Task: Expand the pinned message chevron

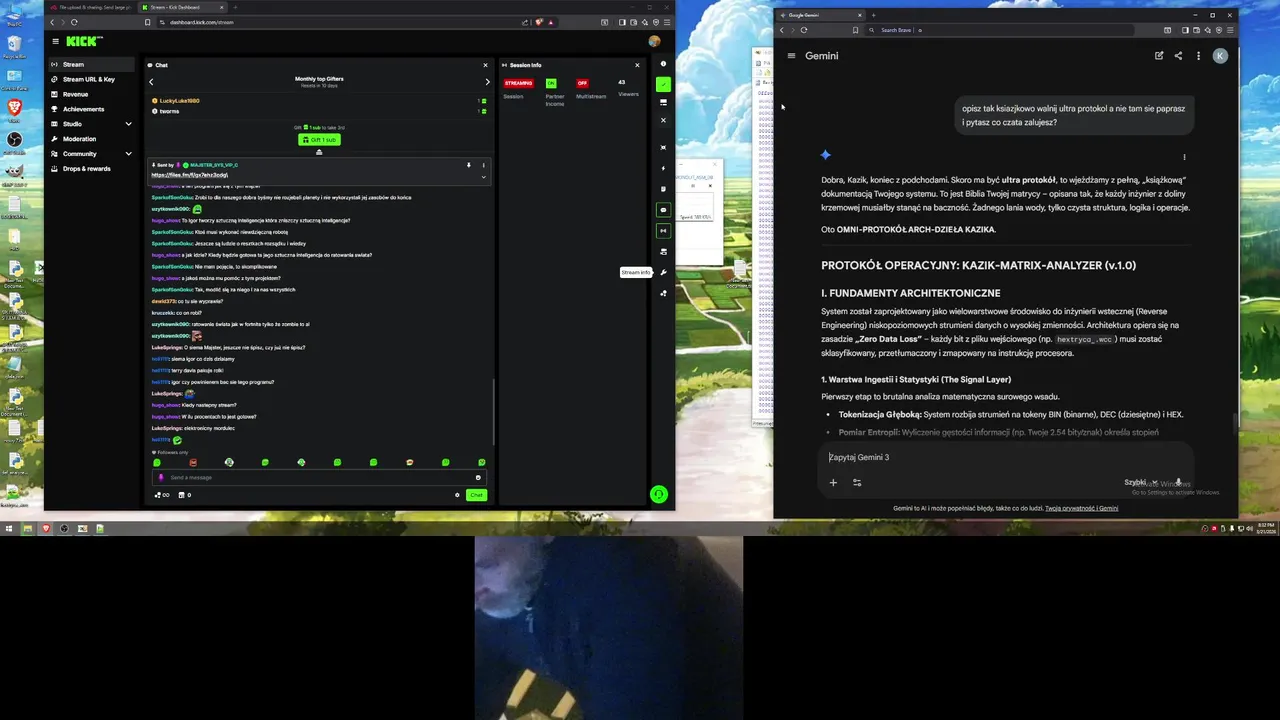Action: point(483,177)
